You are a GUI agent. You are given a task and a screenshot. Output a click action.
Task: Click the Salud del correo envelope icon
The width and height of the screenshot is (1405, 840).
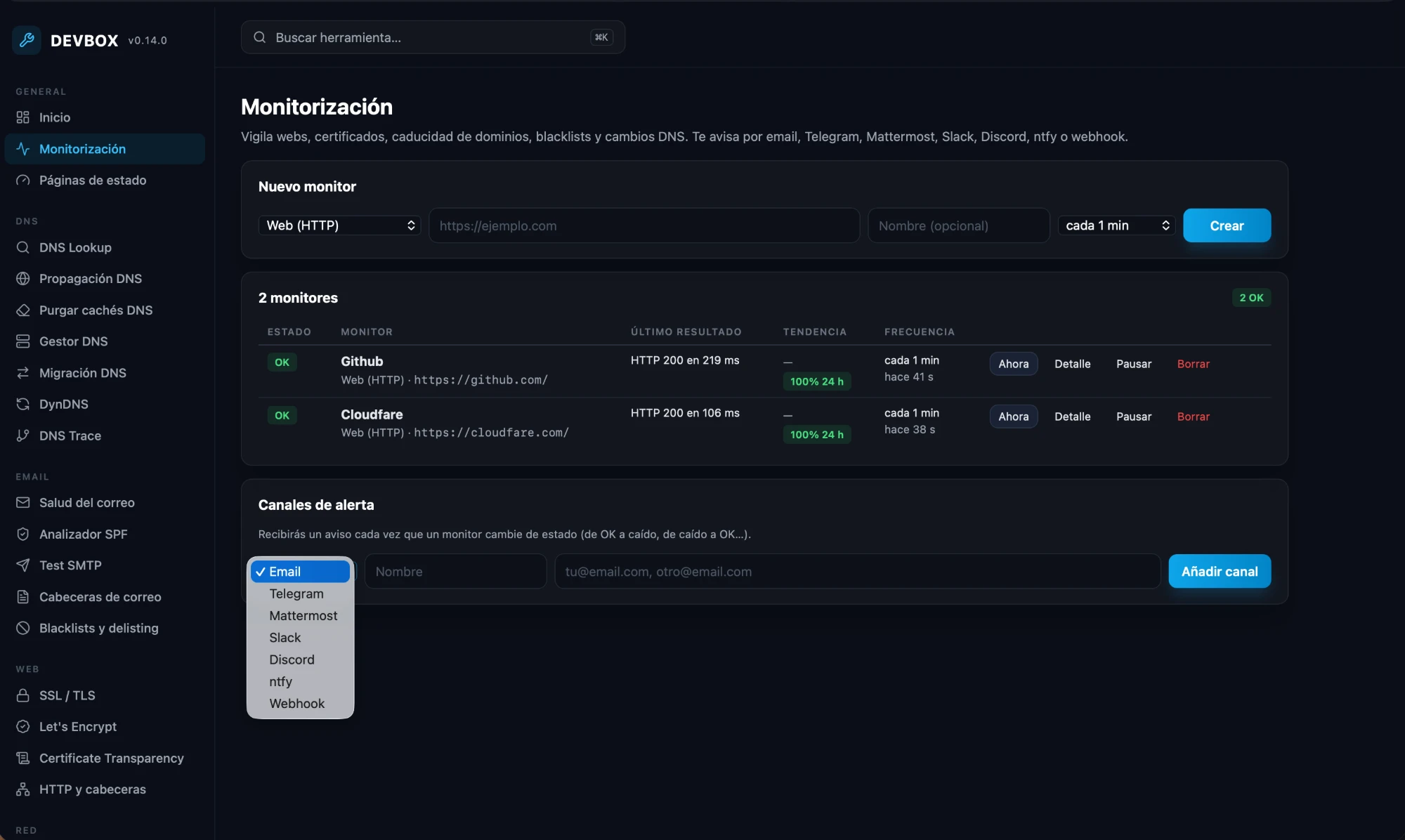pos(23,503)
